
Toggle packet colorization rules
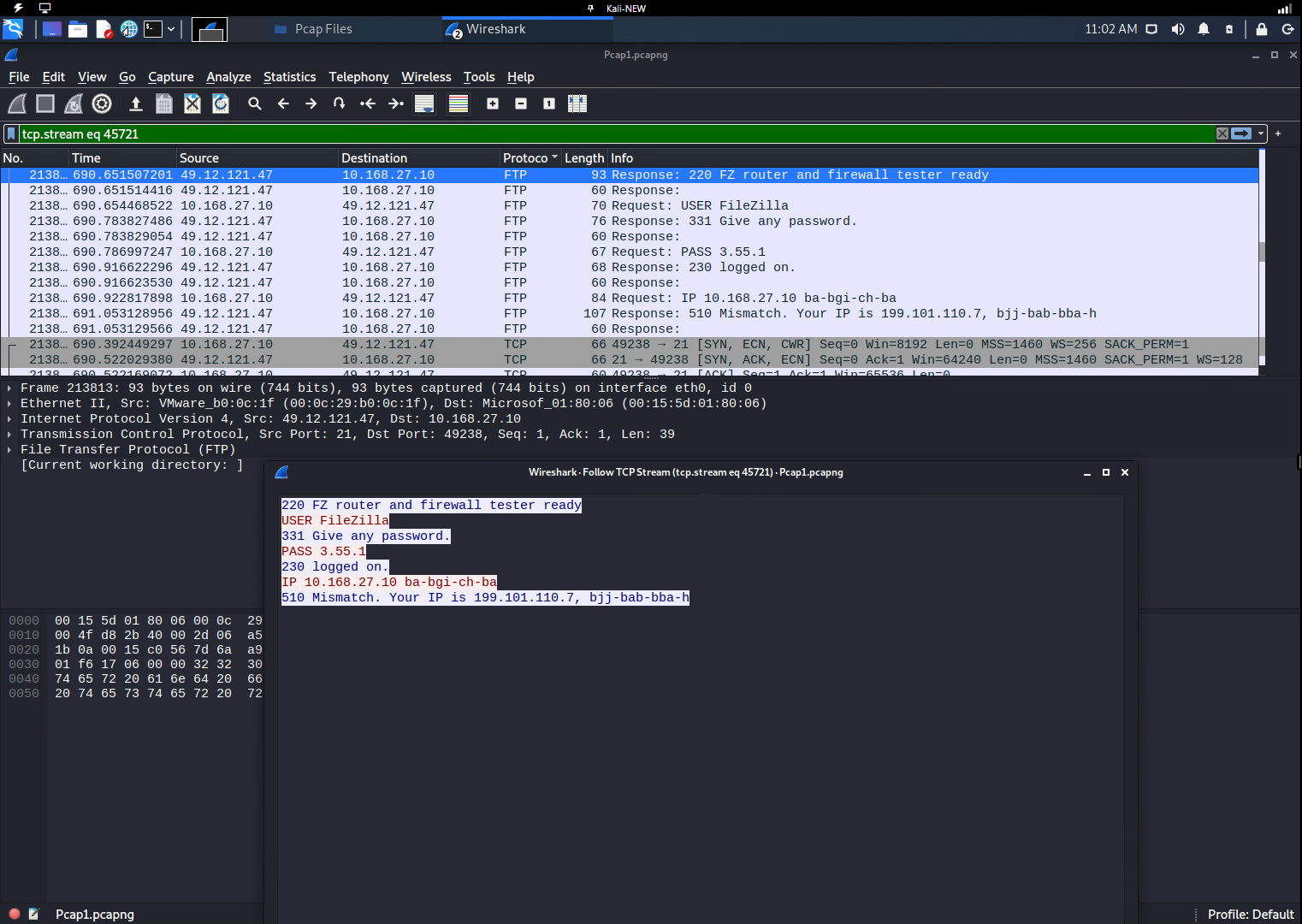point(459,104)
